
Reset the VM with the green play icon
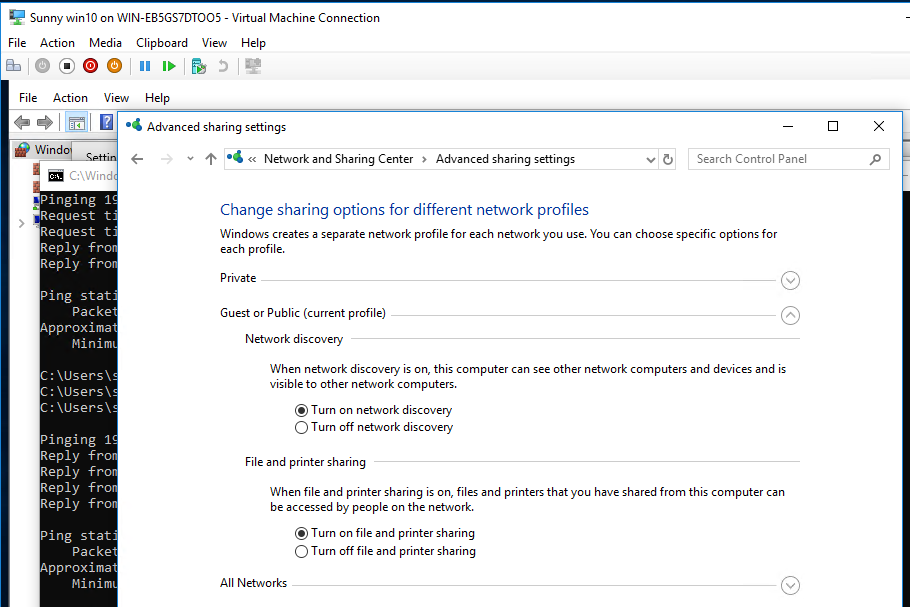169,66
